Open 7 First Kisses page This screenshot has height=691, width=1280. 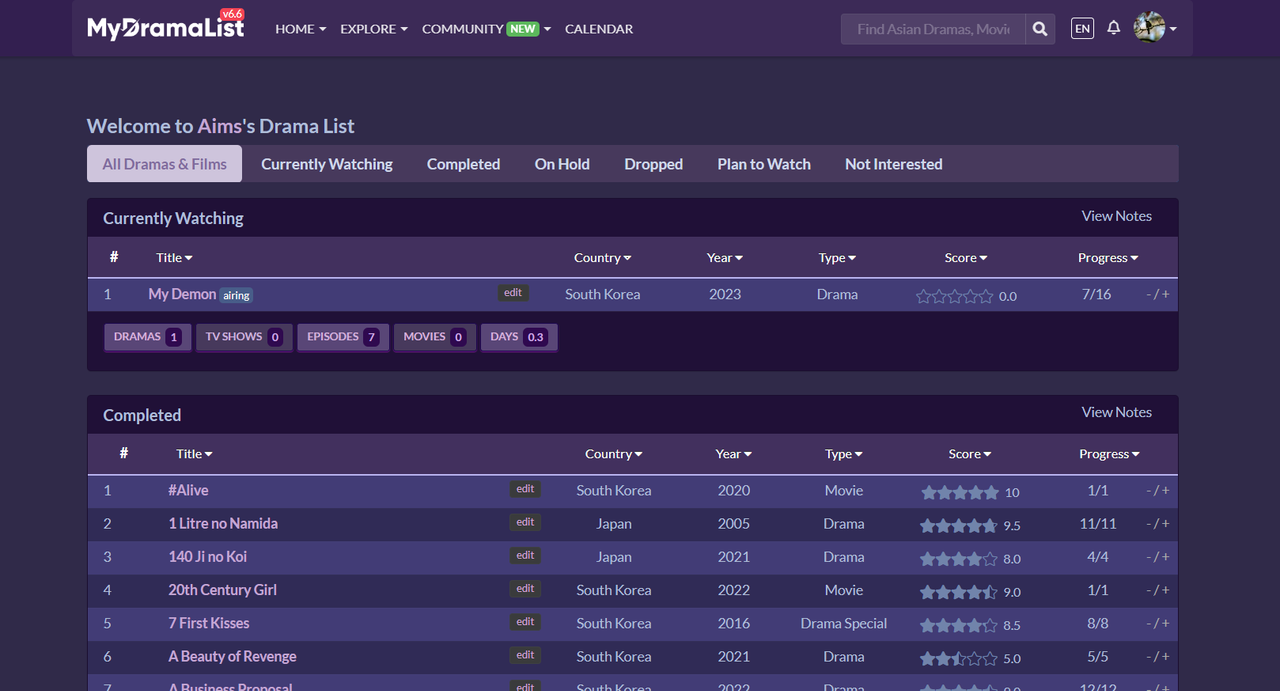tap(209, 623)
